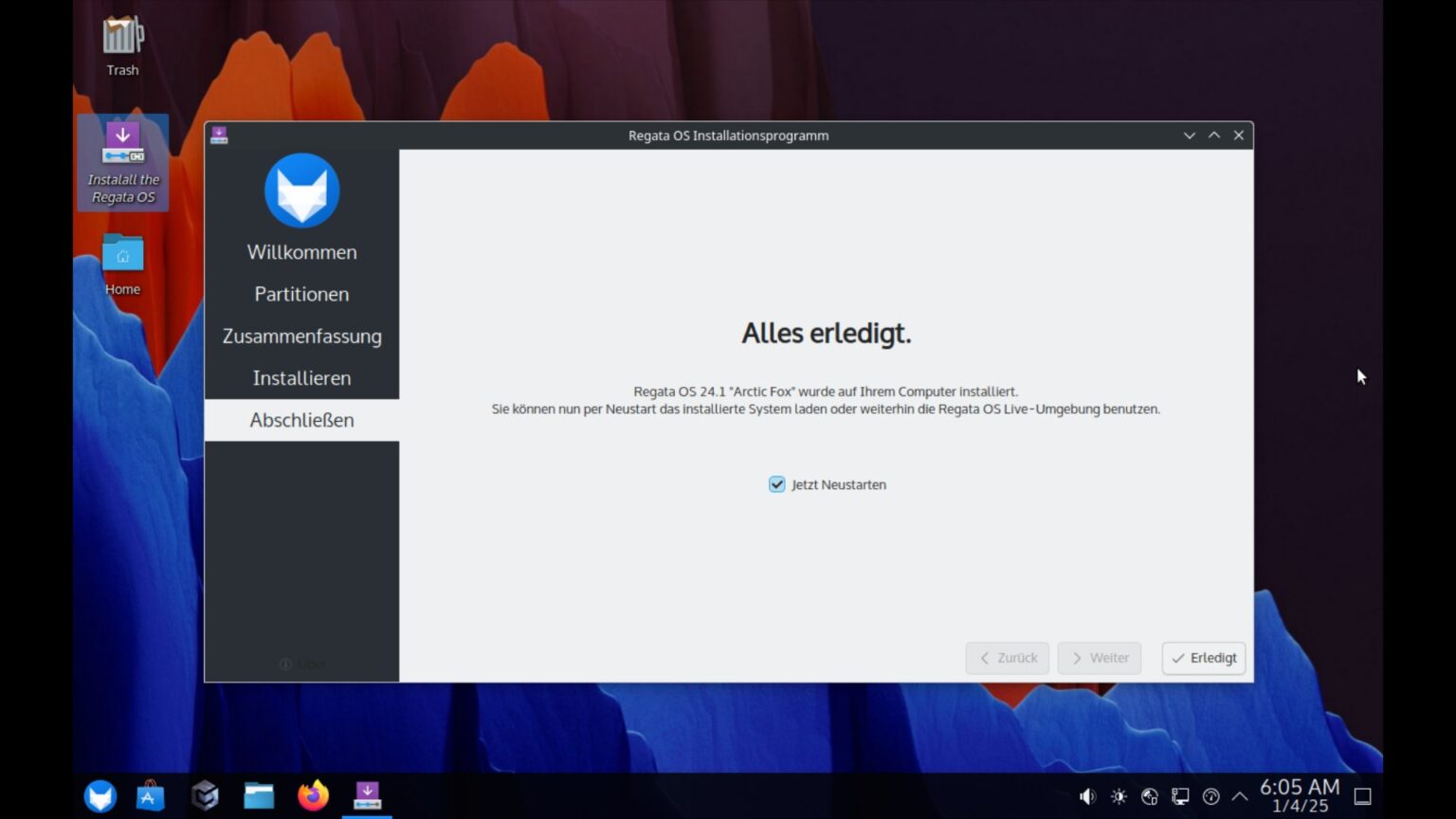1456x819 pixels.
Task: Click the Install the Regata OS desktop icon
Action: (123, 162)
